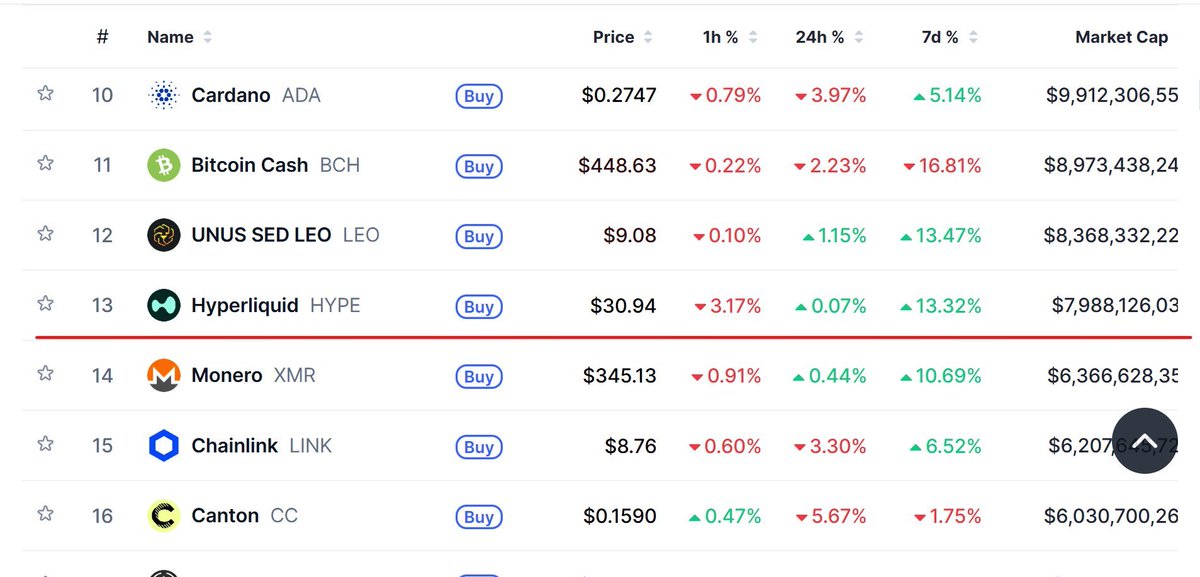Toggle the watchlist star for Hyperliquid
This screenshot has height=577, width=1200.
click(45, 304)
